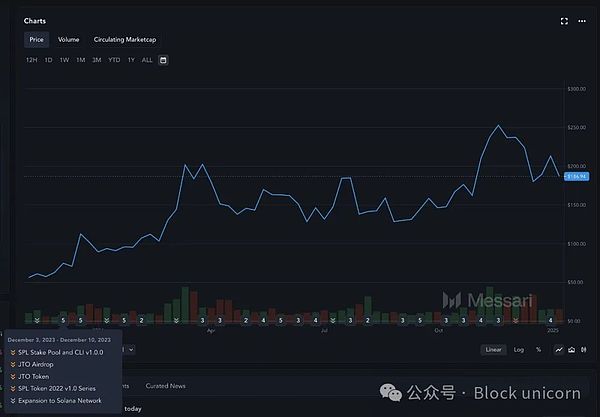This screenshot has width=600, height=417.
Task: Switch to candlestick chart type icon
Action: coord(584,349)
